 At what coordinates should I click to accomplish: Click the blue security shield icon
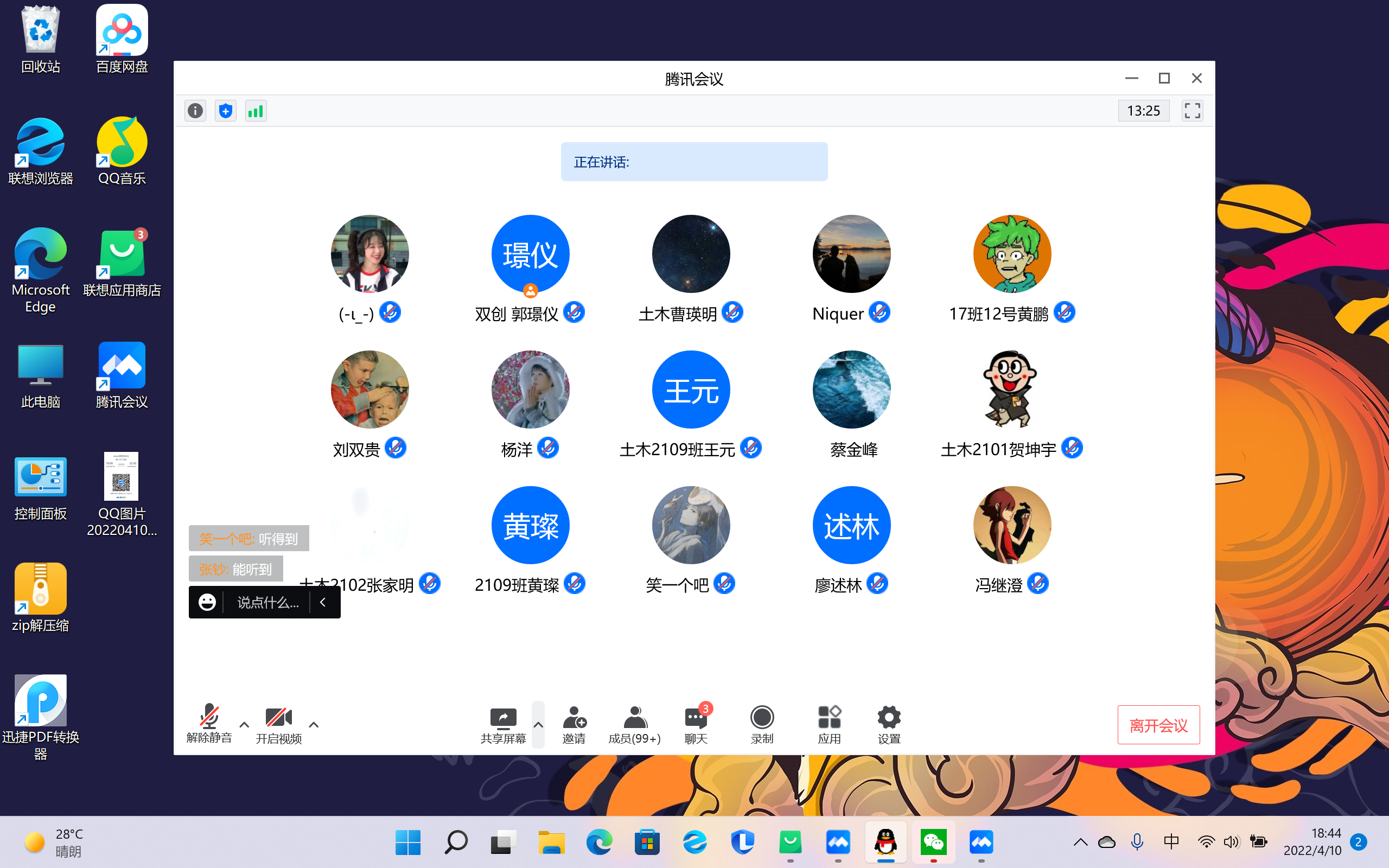(x=226, y=111)
